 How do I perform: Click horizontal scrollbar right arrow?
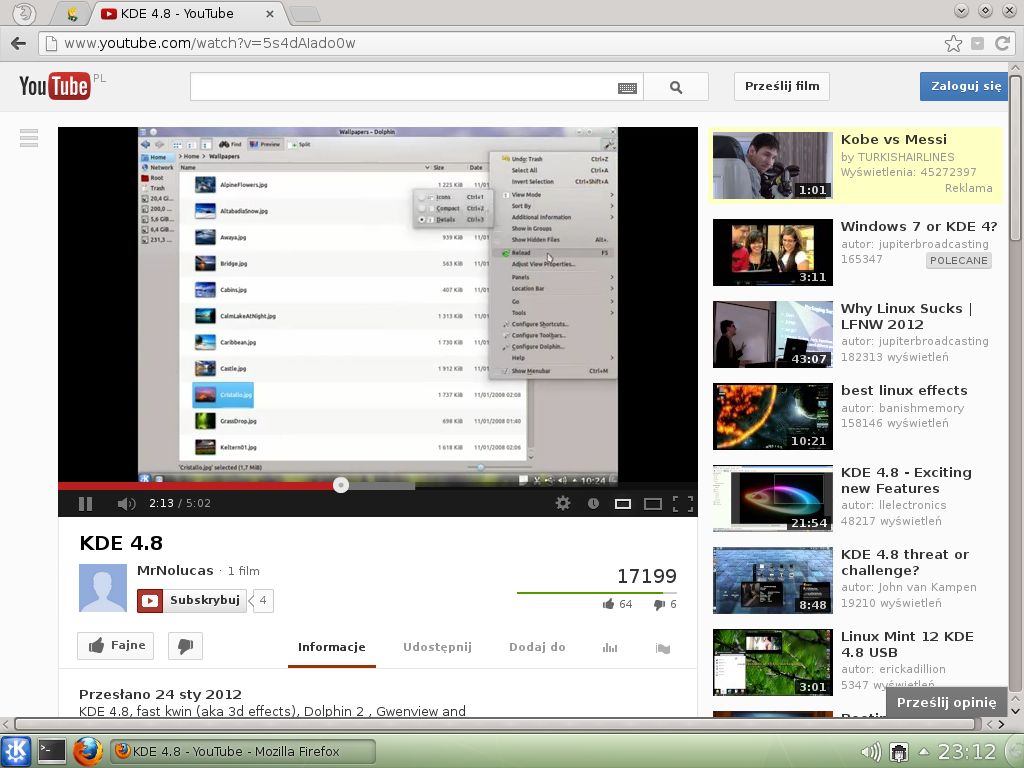[1002, 724]
